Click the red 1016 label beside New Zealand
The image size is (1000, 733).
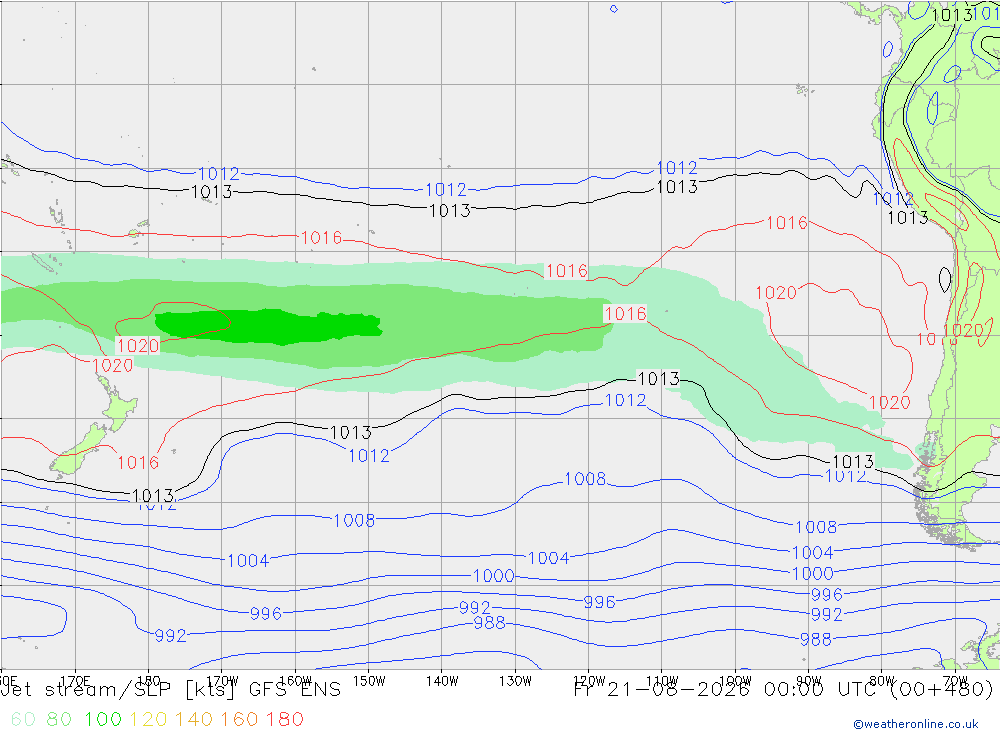point(138,463)
